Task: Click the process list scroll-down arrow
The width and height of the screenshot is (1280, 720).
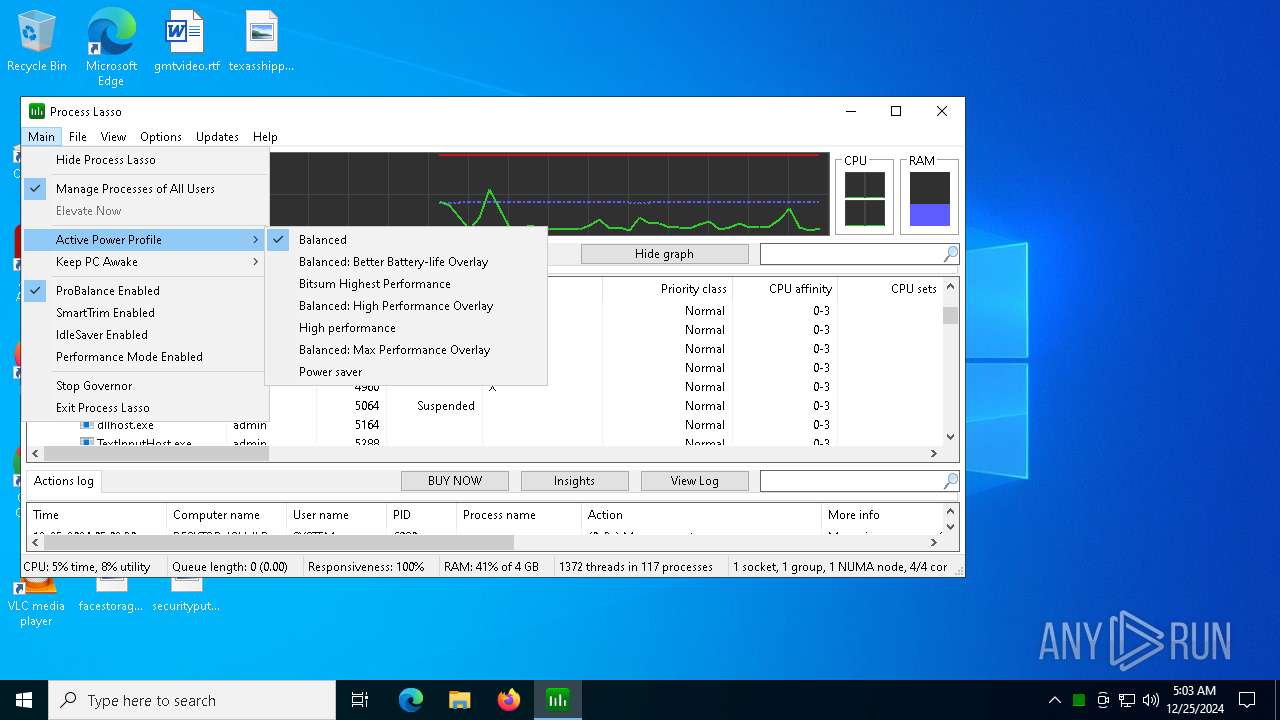Action: [x=950, y=436]
